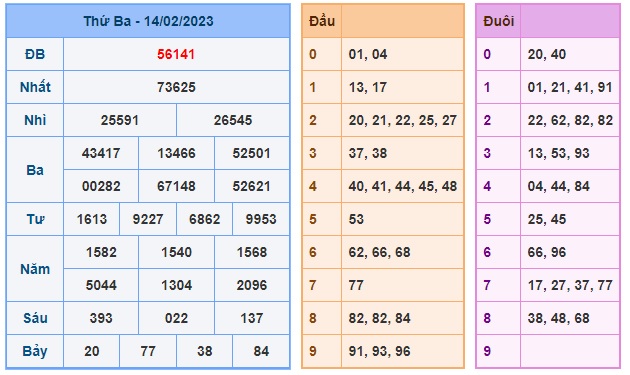
Task: Select Bảy prize number 20
Action: point(92,351)
